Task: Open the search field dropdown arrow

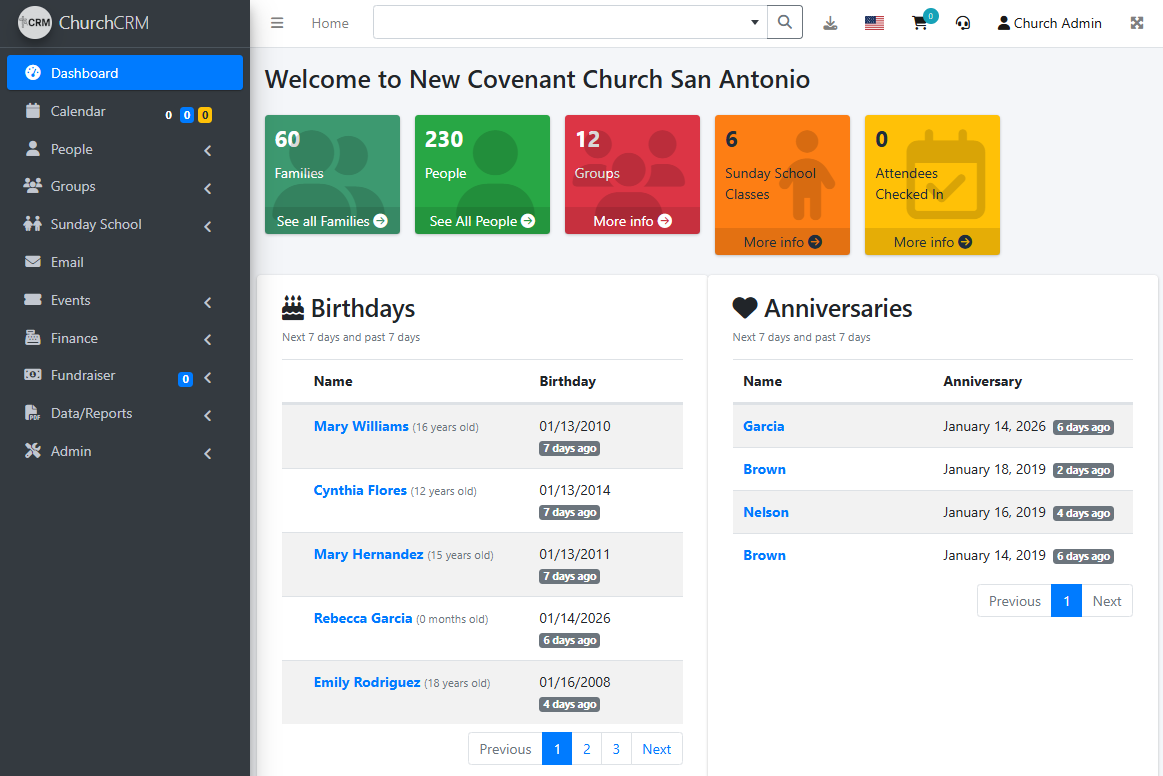Action: tap(753, 21)
